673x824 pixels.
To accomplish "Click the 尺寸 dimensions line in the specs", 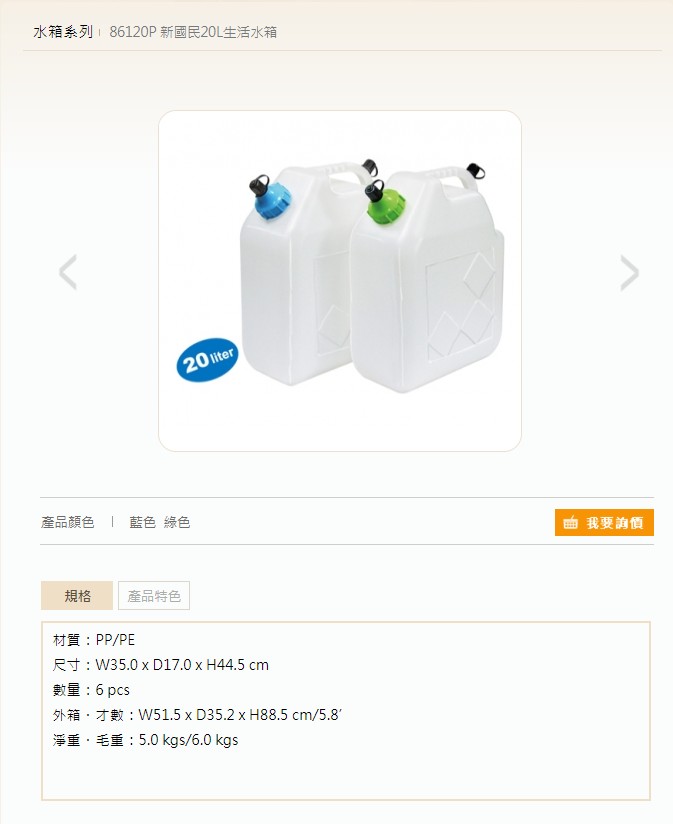I will (x=161, y=665).
